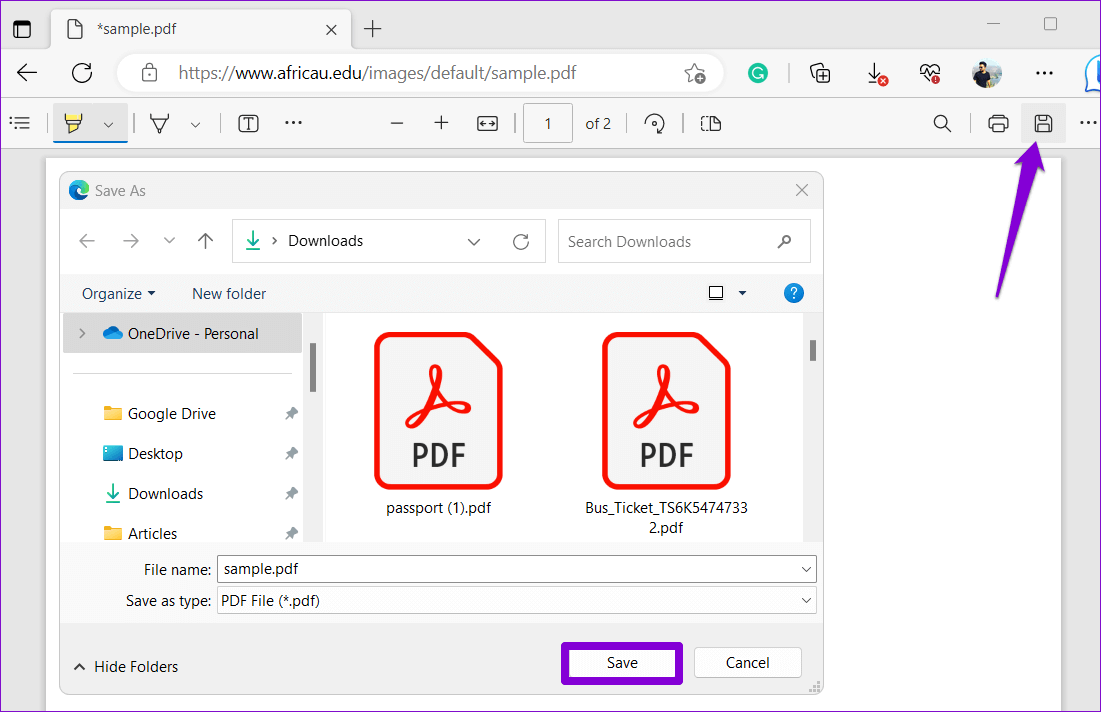
Task: Open the Draw tool options dropdown
Action: (196, 123)
